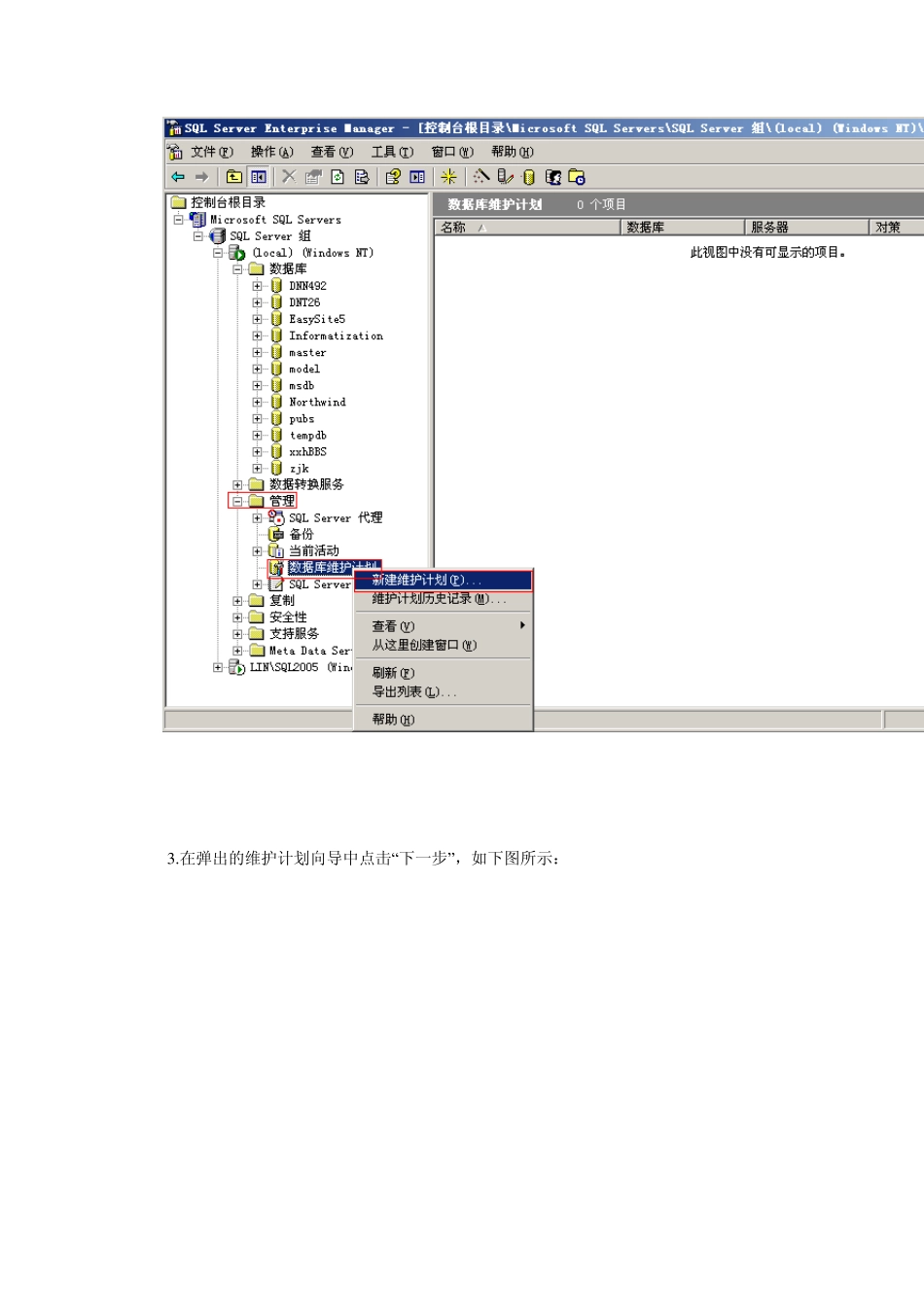The image size is (924, 1307).
Task: Select the EasySite5 database label
Action: [x=317, y=319]
